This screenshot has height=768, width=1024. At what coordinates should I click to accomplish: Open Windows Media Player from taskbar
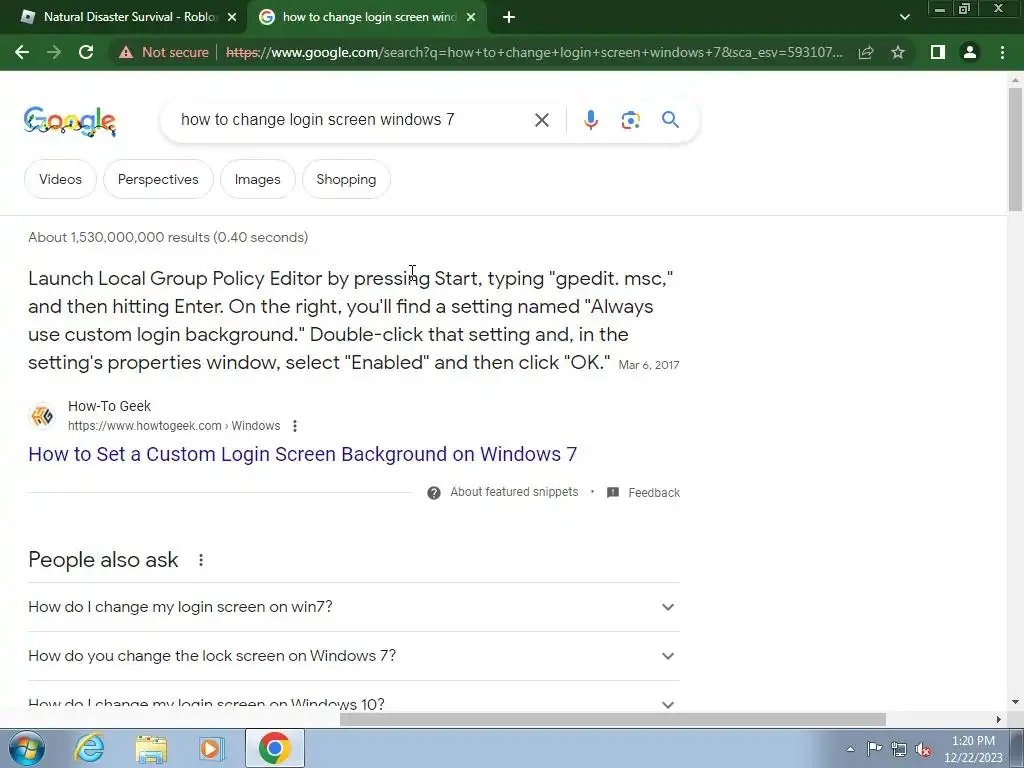click(x=212, y=748)
